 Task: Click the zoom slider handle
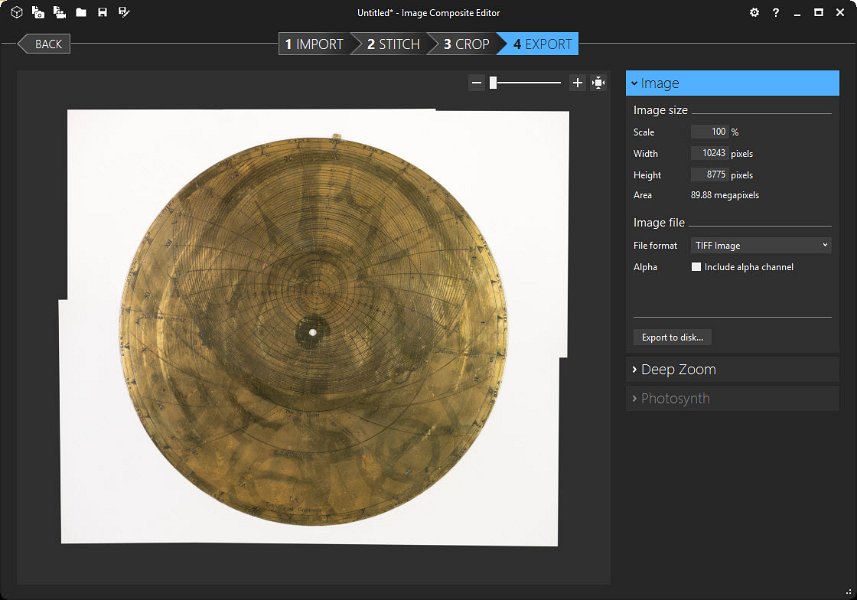pos(493,83)
